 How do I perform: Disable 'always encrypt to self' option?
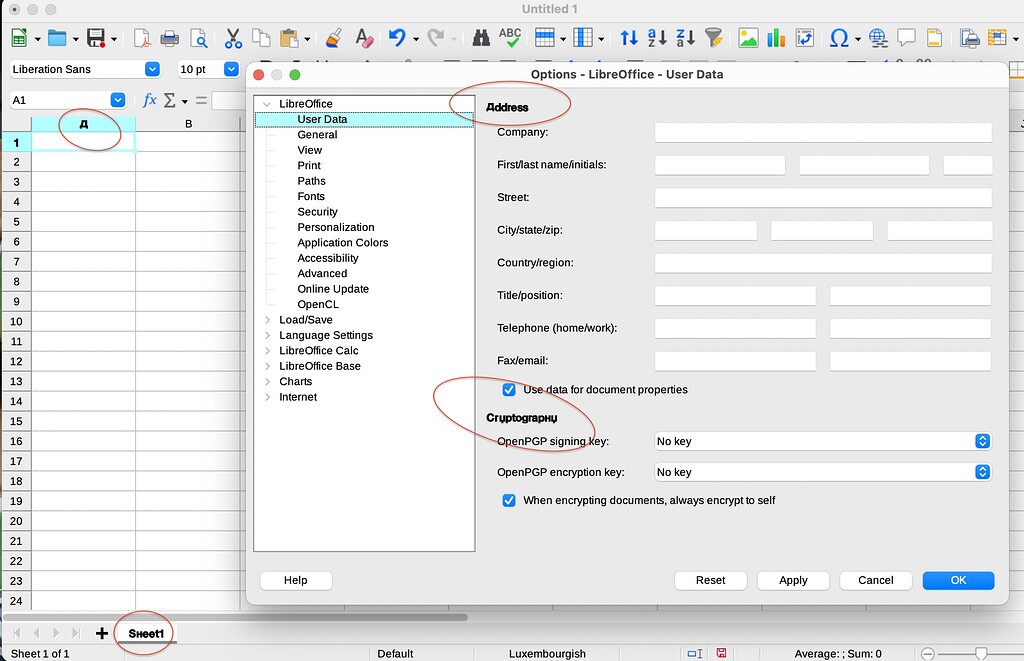509,500
